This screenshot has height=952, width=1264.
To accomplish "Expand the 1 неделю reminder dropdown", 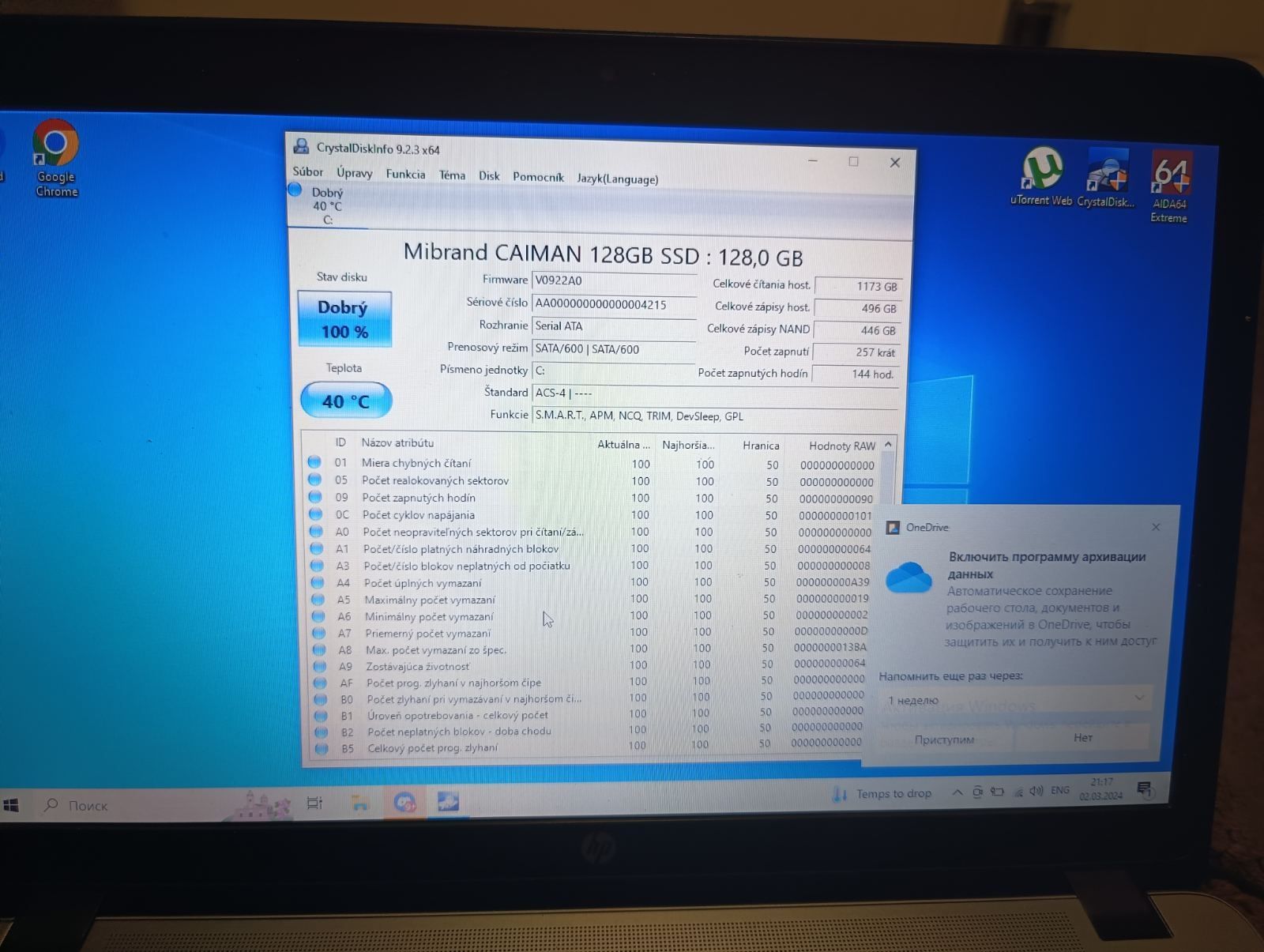I will [x=1014, y=698].
